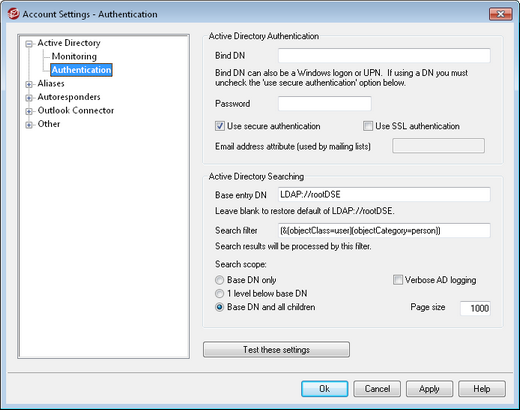Expand the Other tree node
Screen dimensions: 520x410
pos(29,125)
